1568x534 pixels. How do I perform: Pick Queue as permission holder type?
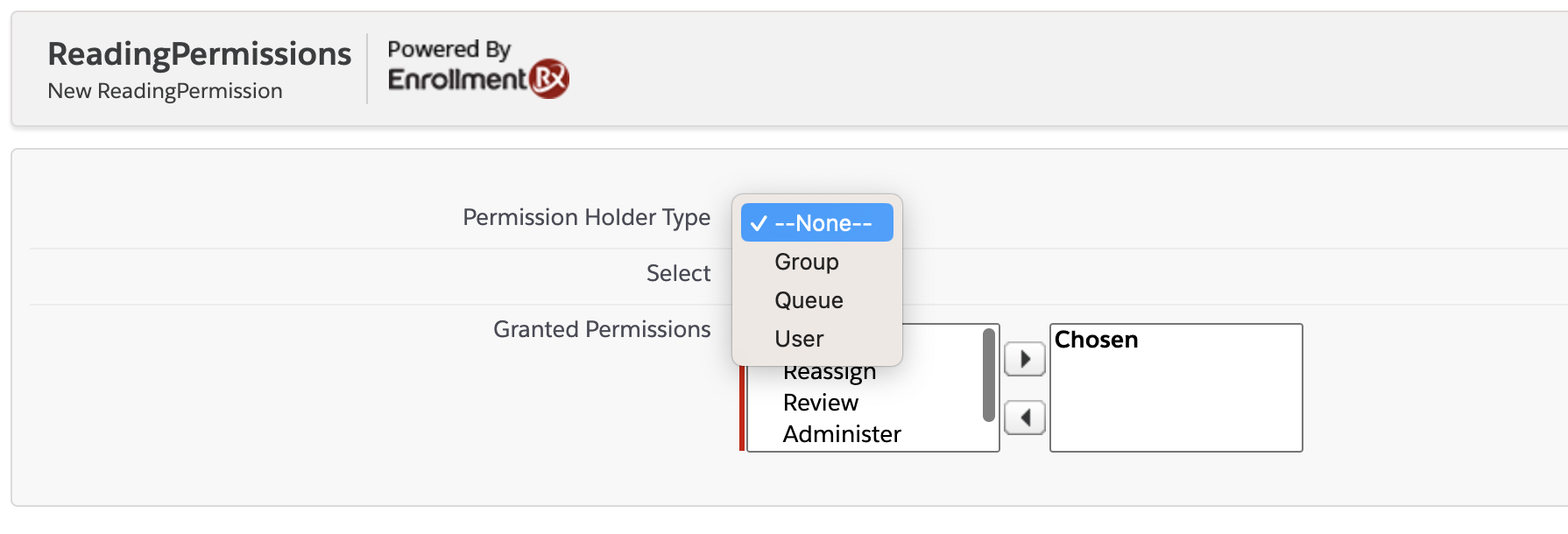click(x=809, y=300)
